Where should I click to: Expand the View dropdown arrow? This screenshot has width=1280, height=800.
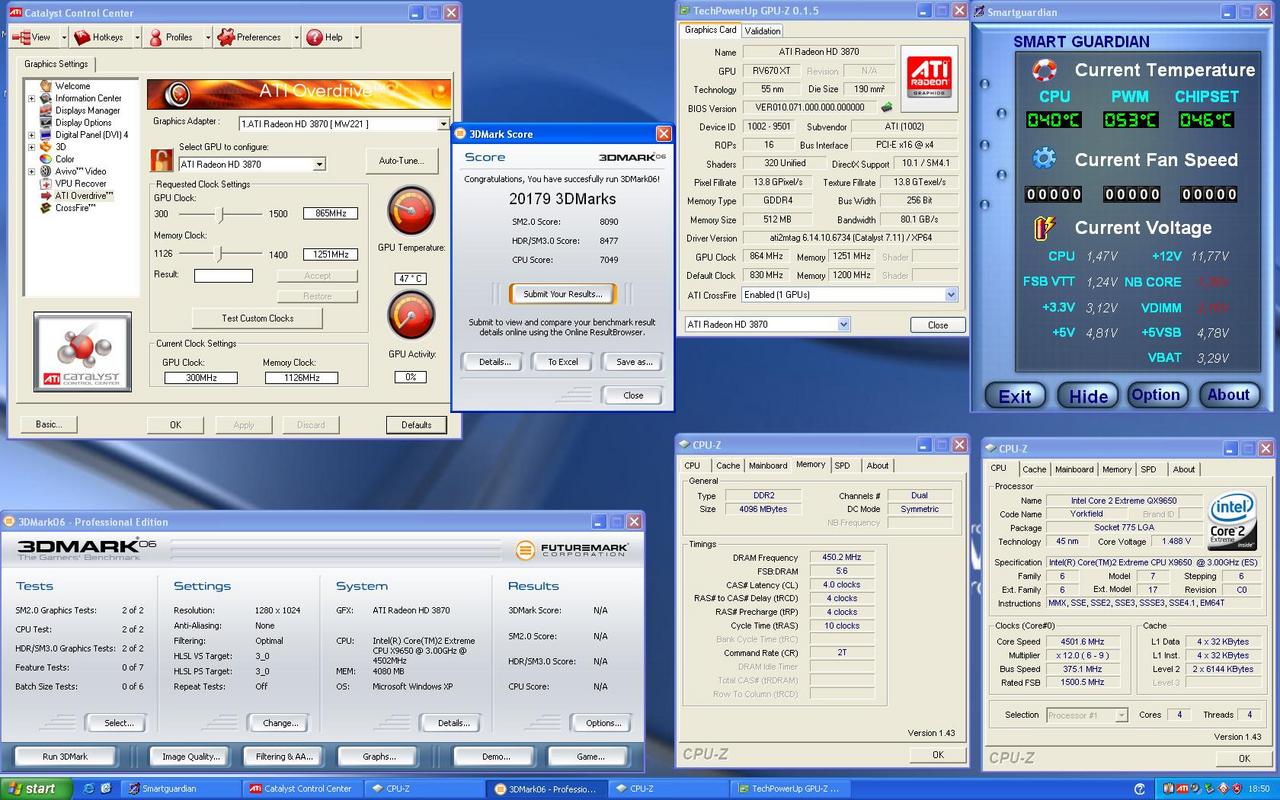point(63,37)
